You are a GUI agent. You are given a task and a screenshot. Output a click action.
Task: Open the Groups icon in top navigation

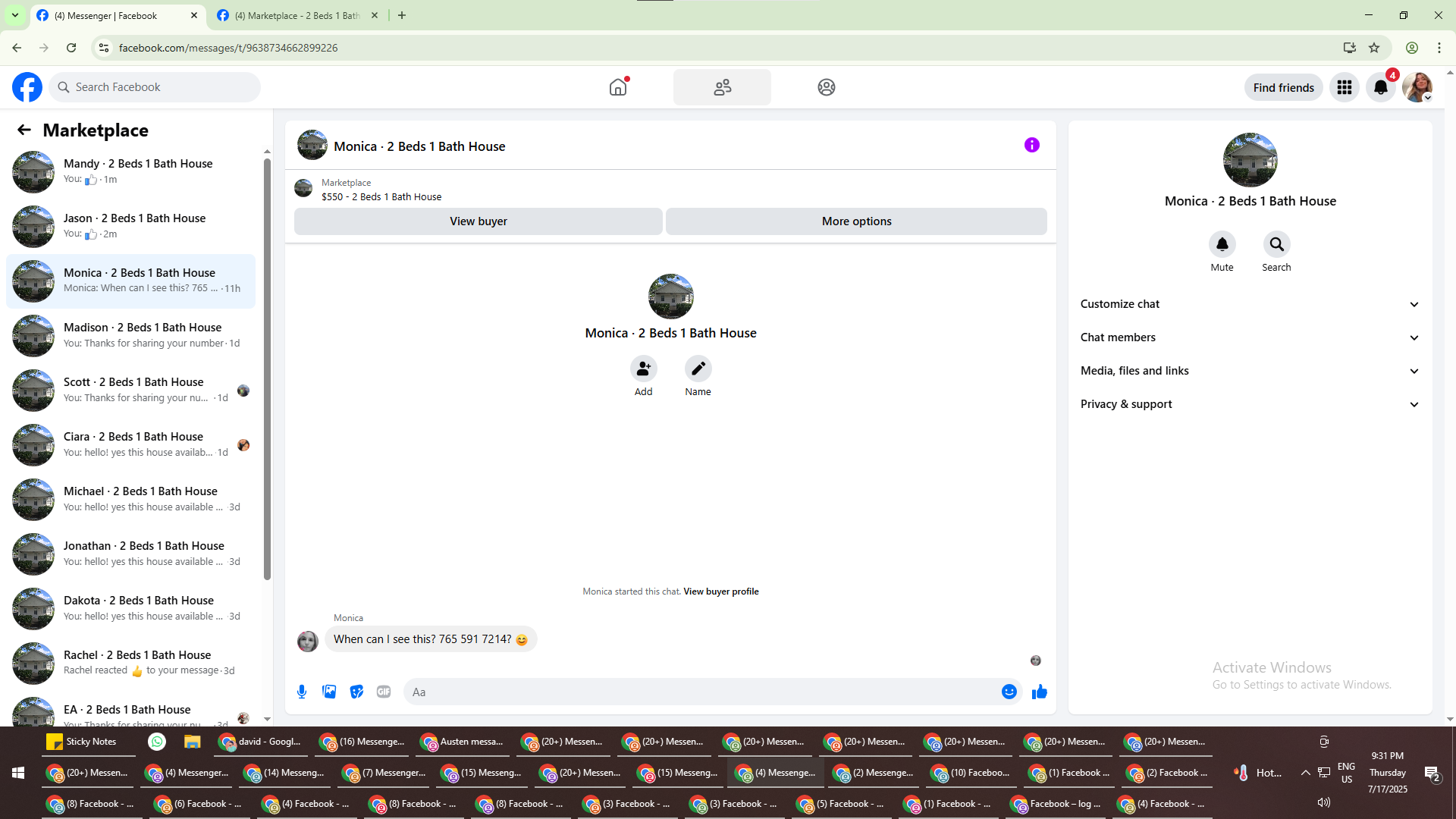pyautogui.click(x=827, y=87)
